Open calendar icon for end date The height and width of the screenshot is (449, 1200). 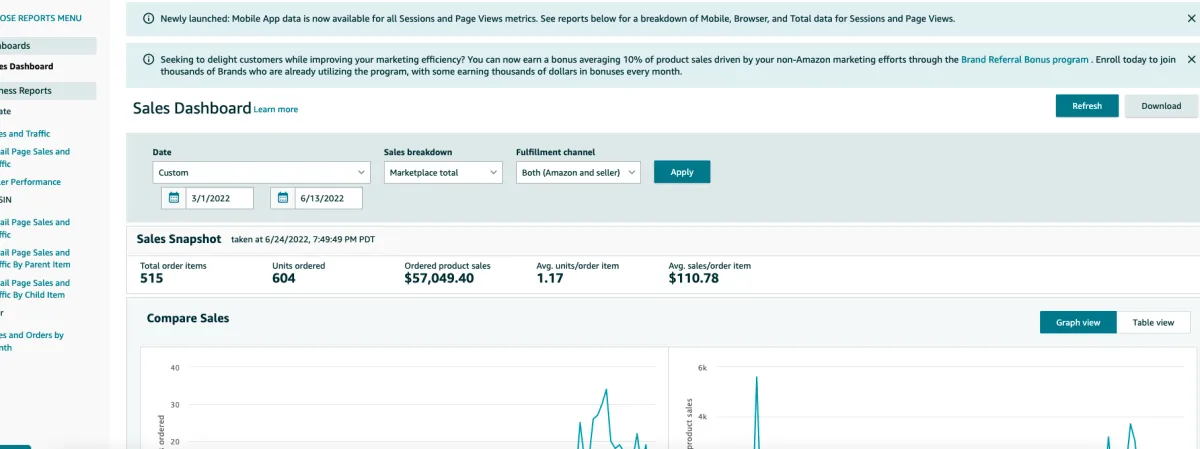coord(283,198)
